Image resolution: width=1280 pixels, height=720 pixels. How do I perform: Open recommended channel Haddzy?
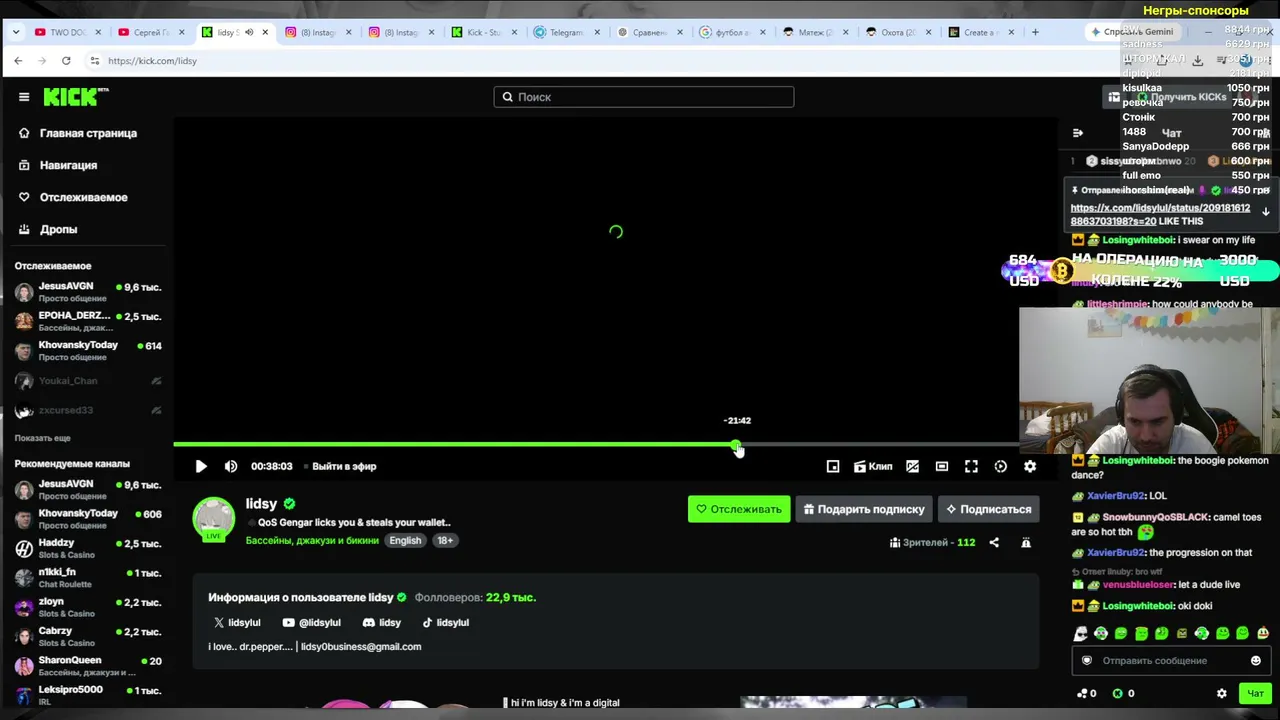[88, 548]
